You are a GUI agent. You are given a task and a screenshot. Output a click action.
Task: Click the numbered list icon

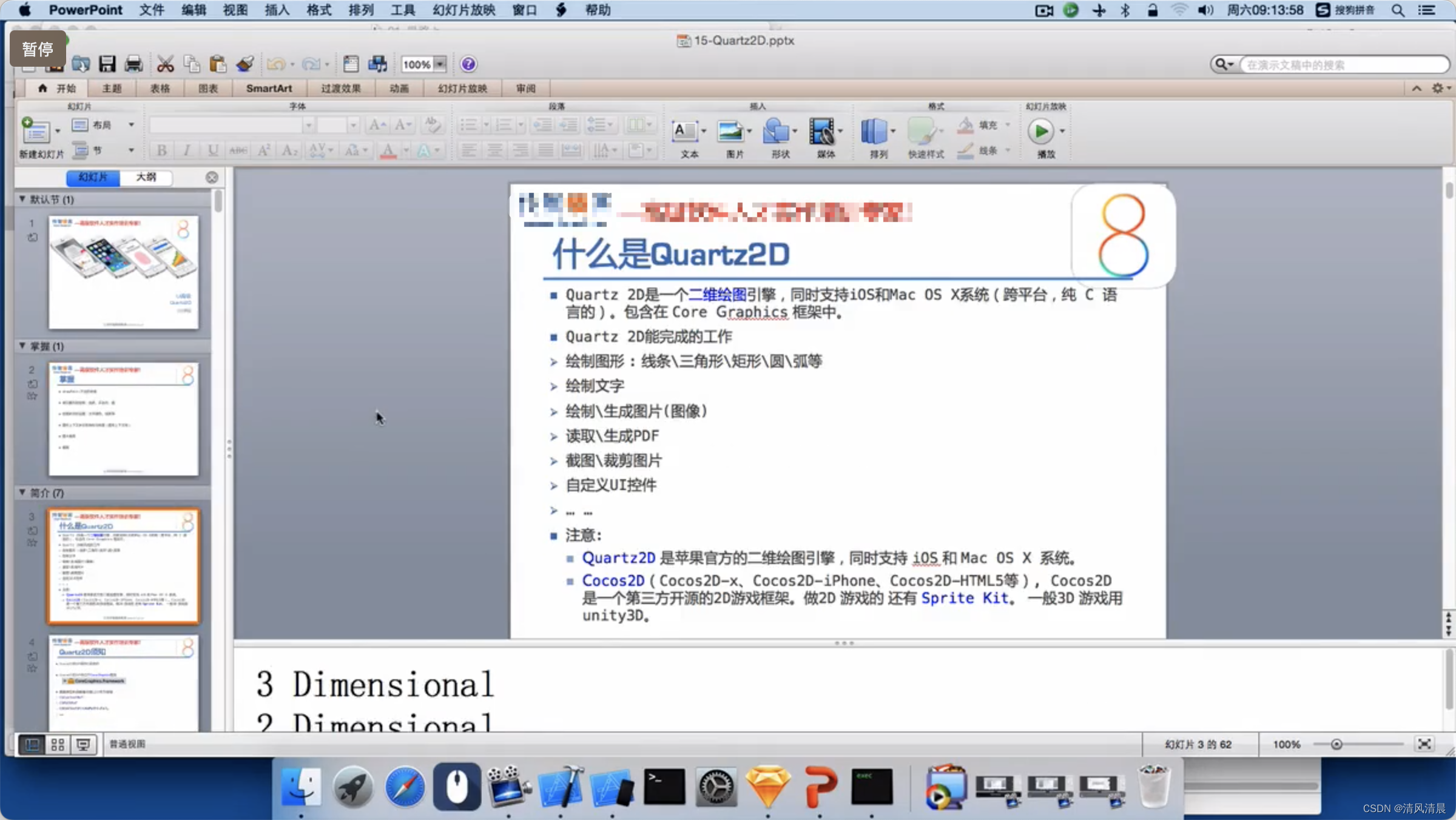[504, 125]
